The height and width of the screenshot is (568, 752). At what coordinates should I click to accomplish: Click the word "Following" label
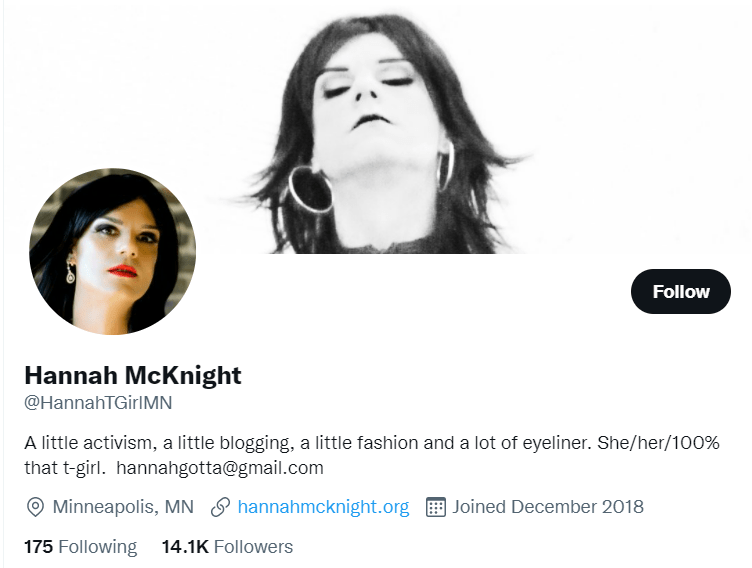click(x=97, y=547)
